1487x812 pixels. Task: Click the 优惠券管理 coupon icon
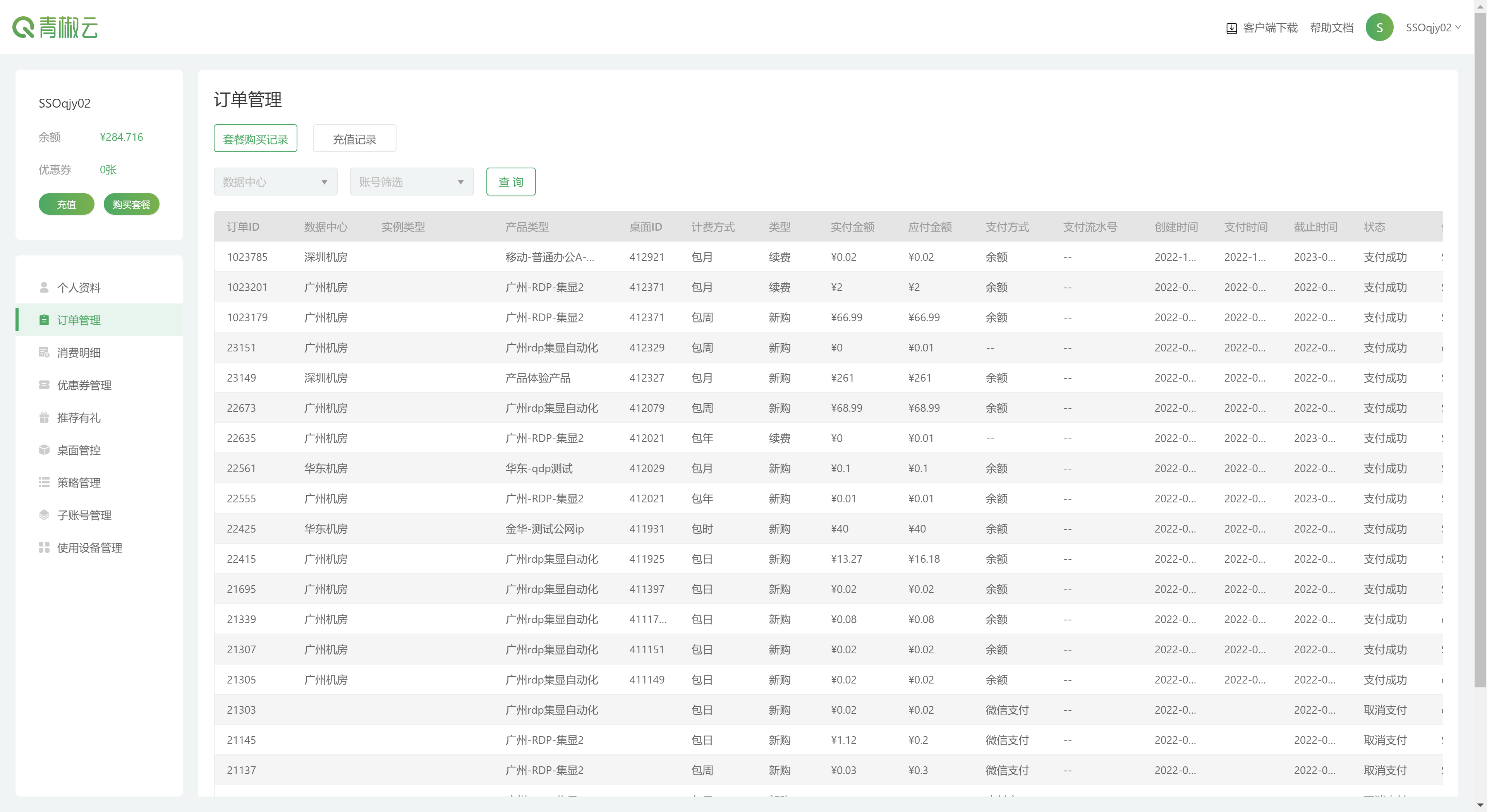(44, 384)
